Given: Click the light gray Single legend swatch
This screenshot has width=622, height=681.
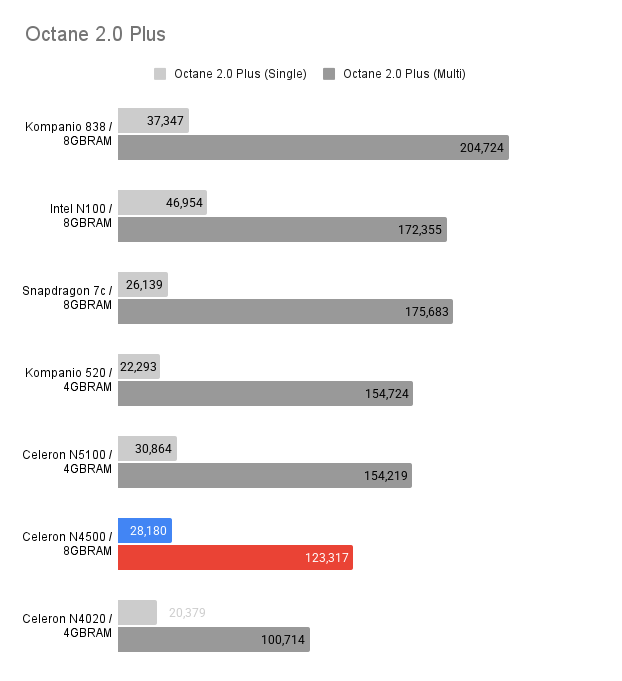Looking at the screenshot, I should click(159, 74).
